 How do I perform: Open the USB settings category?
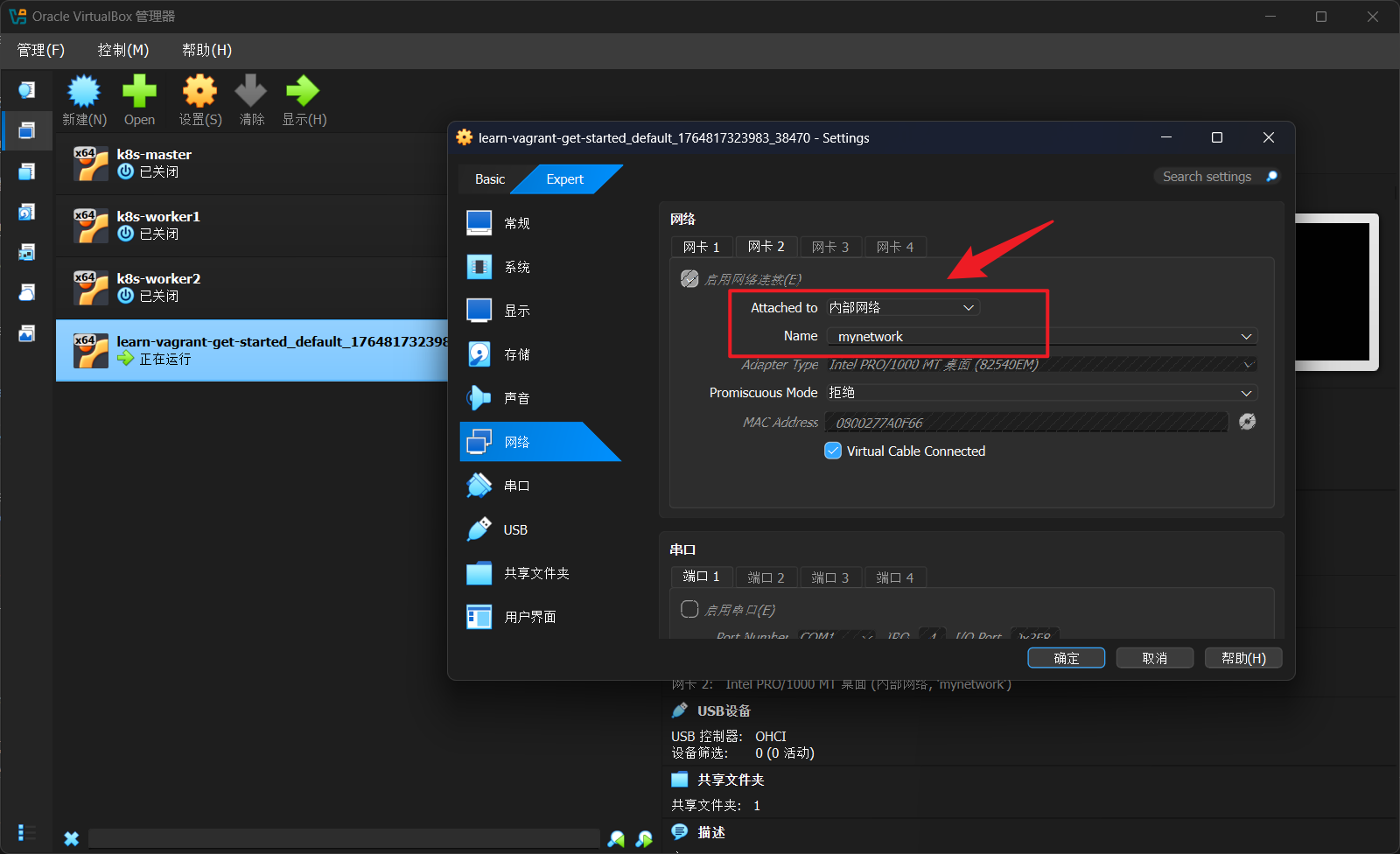(x=514, y=530)
